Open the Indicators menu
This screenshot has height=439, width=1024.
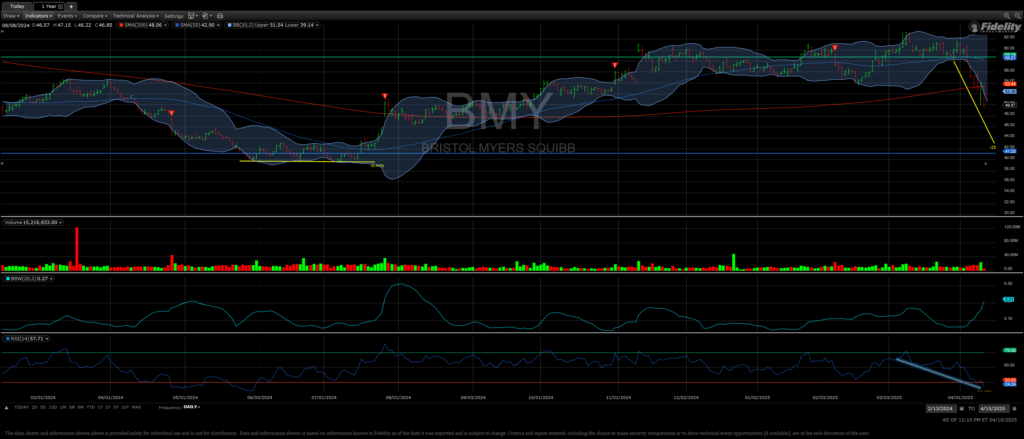38,16
